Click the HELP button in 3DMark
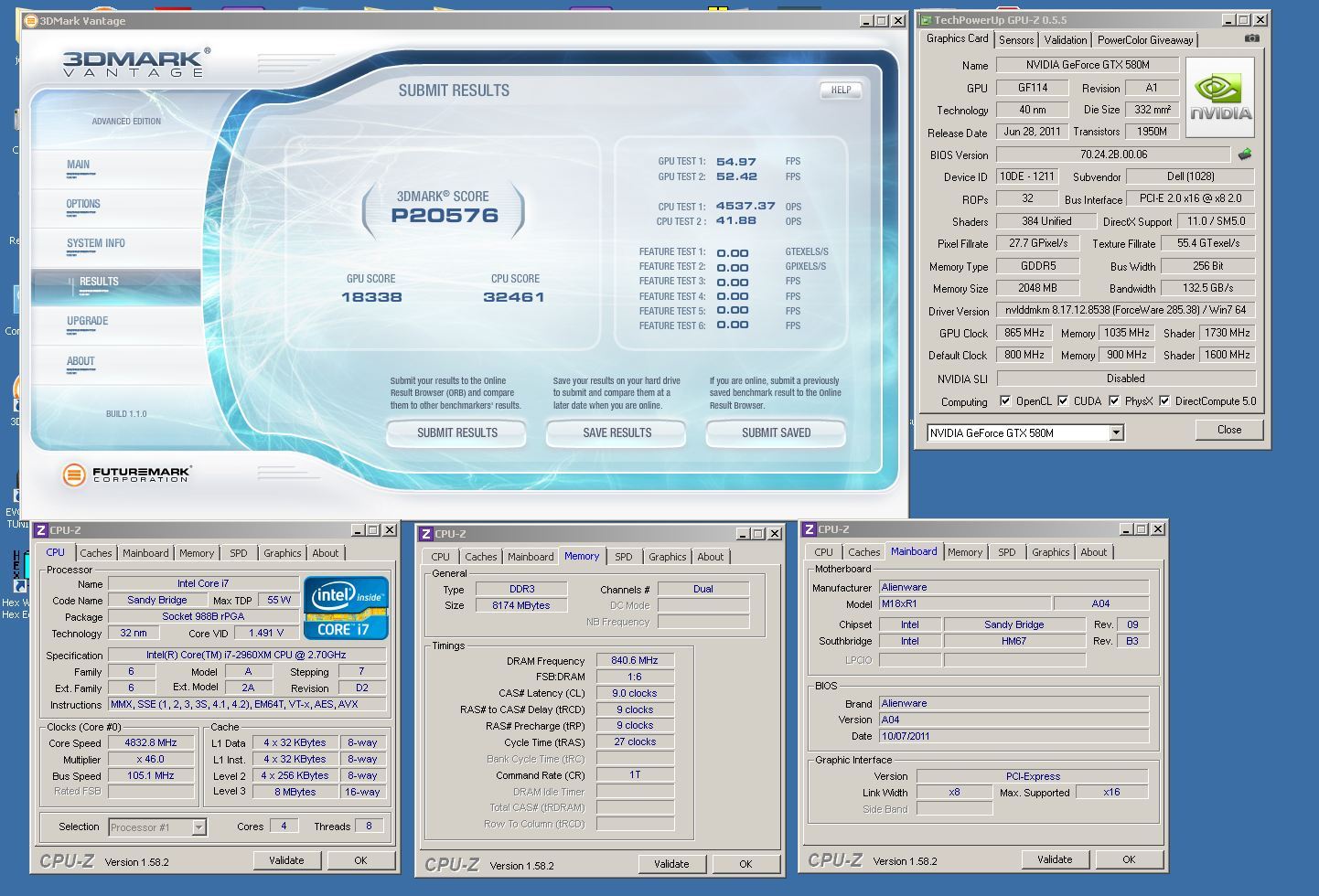 [841, 90]
